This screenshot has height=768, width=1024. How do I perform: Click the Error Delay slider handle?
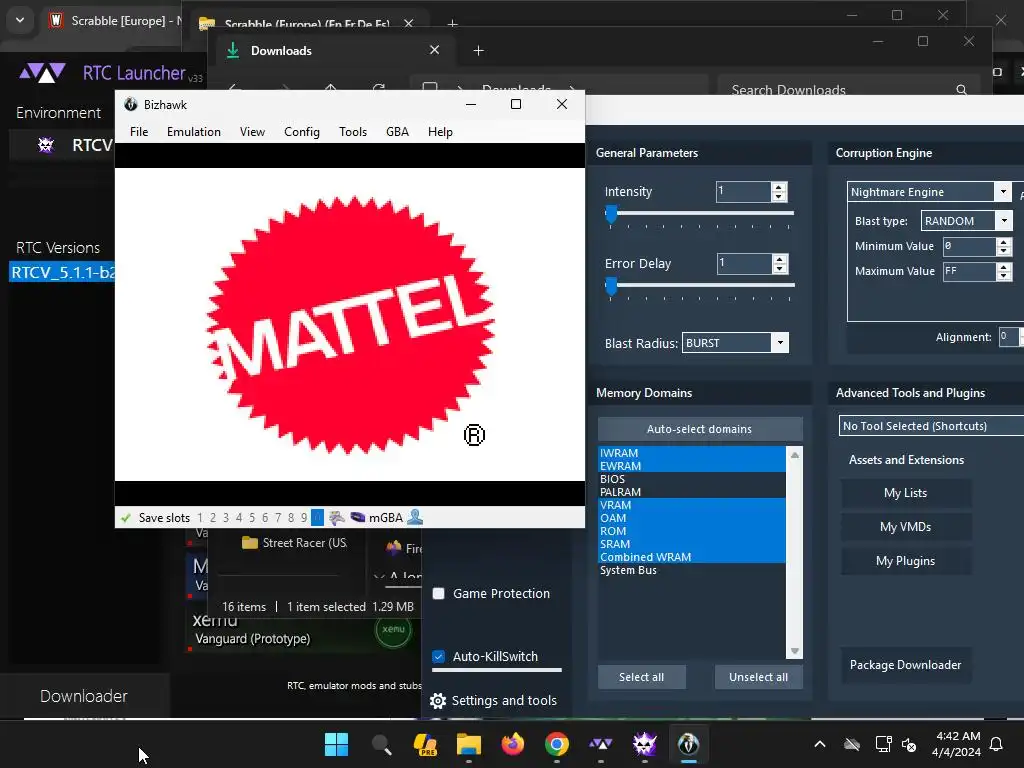coord(611,285)
